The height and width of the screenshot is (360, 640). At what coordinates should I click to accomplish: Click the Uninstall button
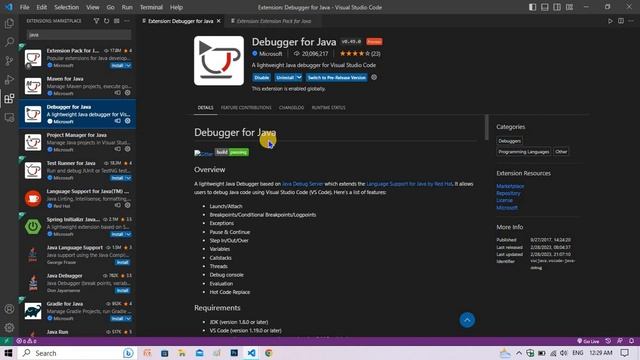tap(285, 78)
